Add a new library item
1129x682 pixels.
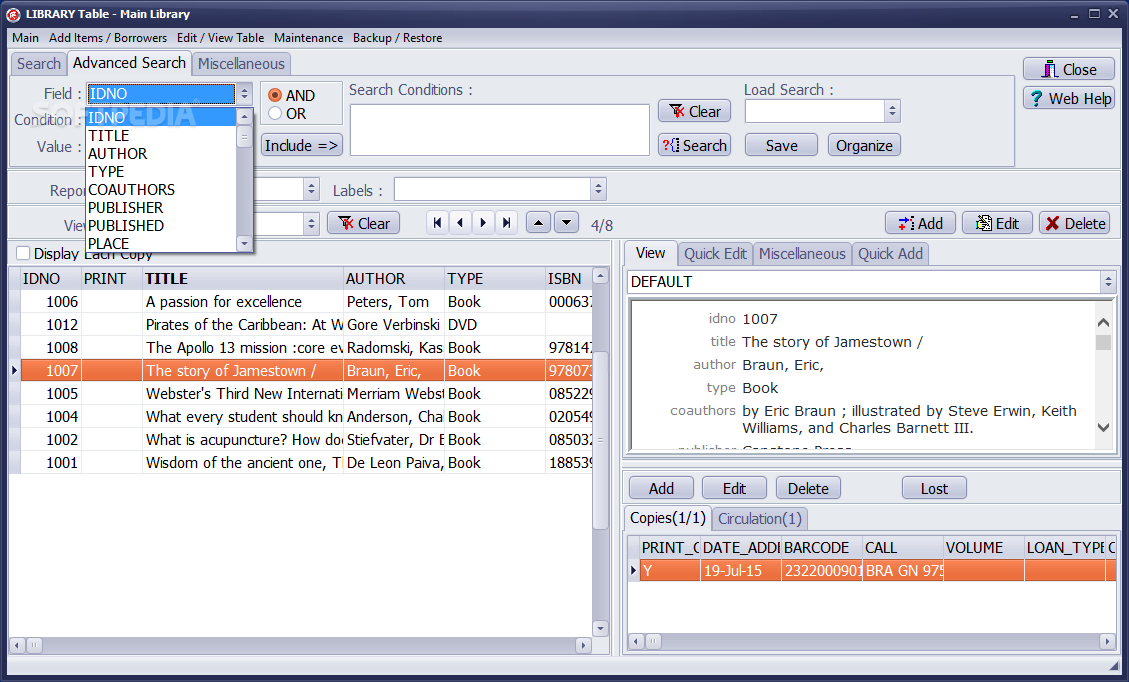coord(920,223)
